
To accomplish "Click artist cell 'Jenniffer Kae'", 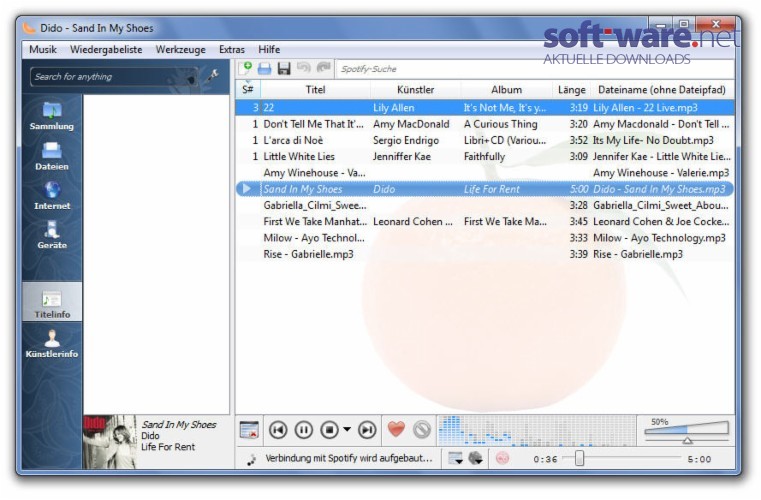I will (x=401, y=157).
